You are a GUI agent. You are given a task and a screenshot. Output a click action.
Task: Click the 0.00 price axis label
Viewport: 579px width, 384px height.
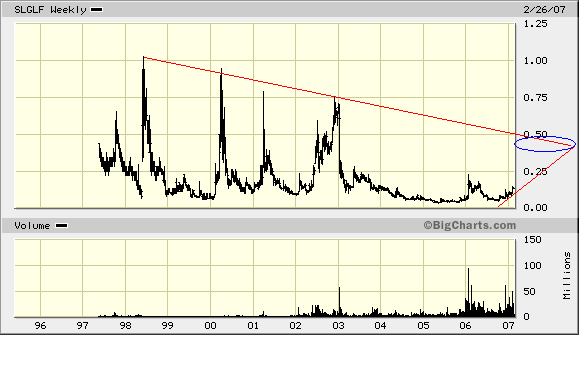tap(535, 208)
